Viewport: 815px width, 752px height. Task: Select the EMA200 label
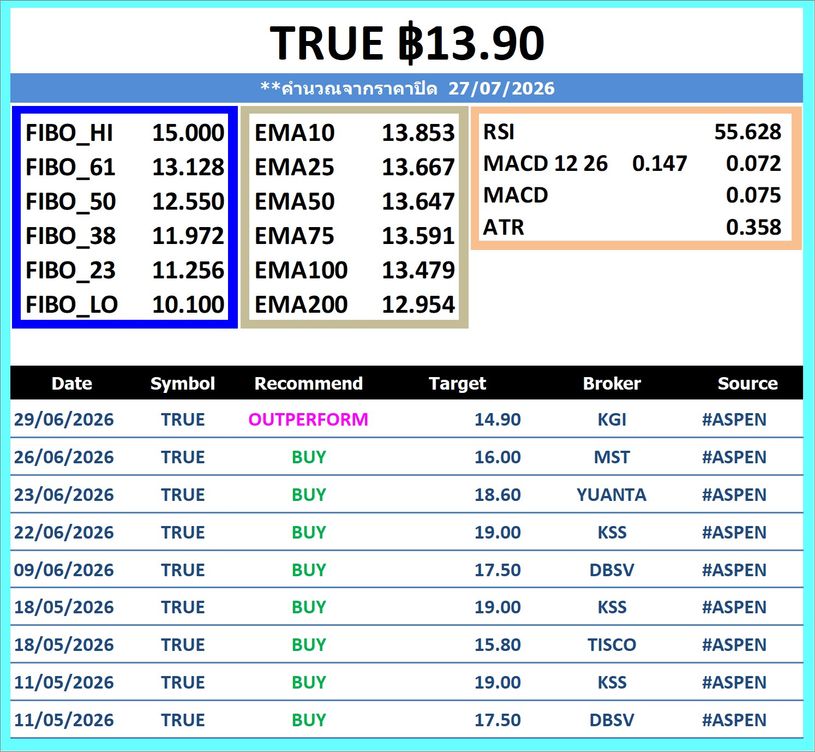301,304
